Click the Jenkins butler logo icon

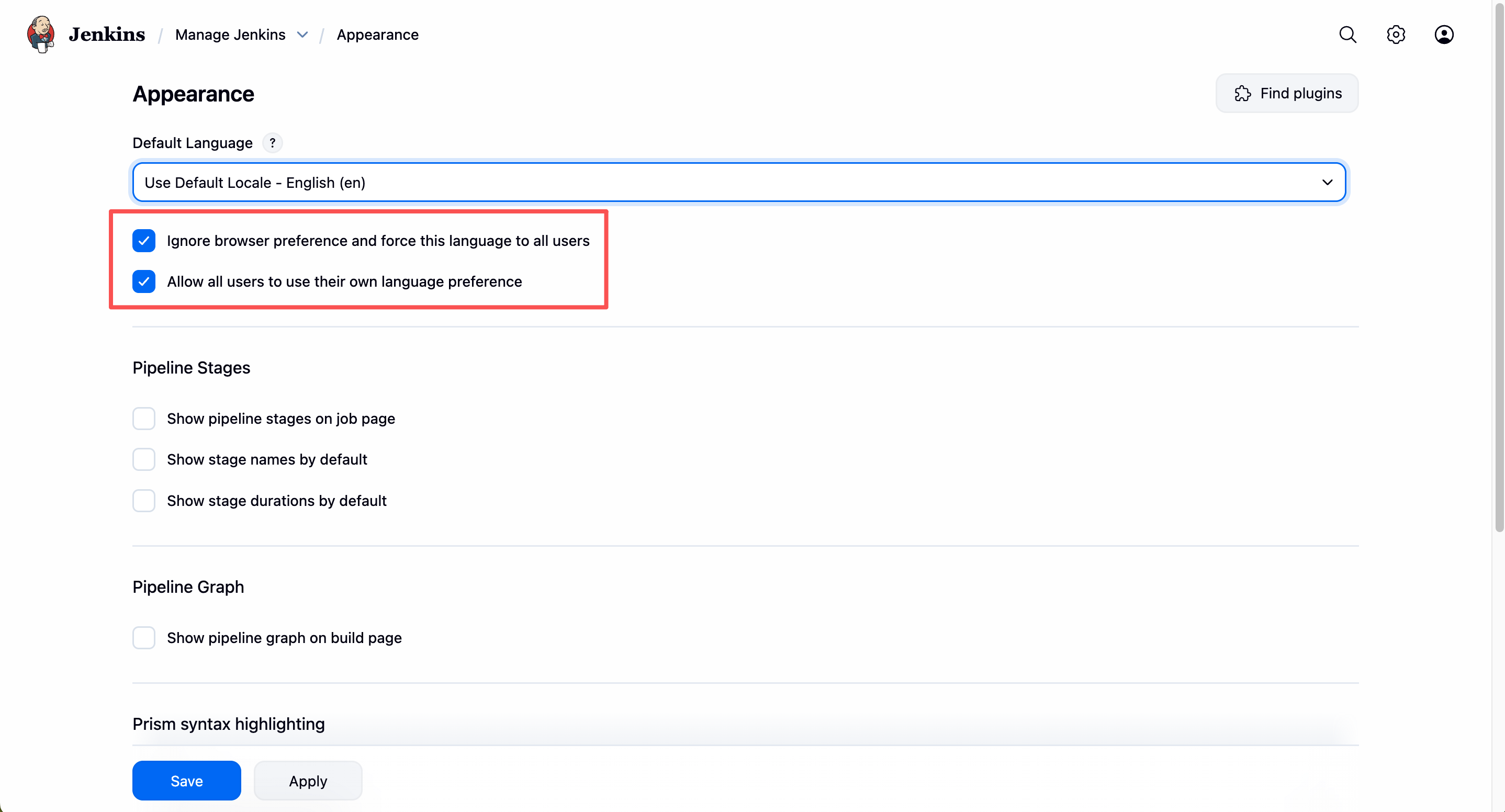click(x=41, y=35)
